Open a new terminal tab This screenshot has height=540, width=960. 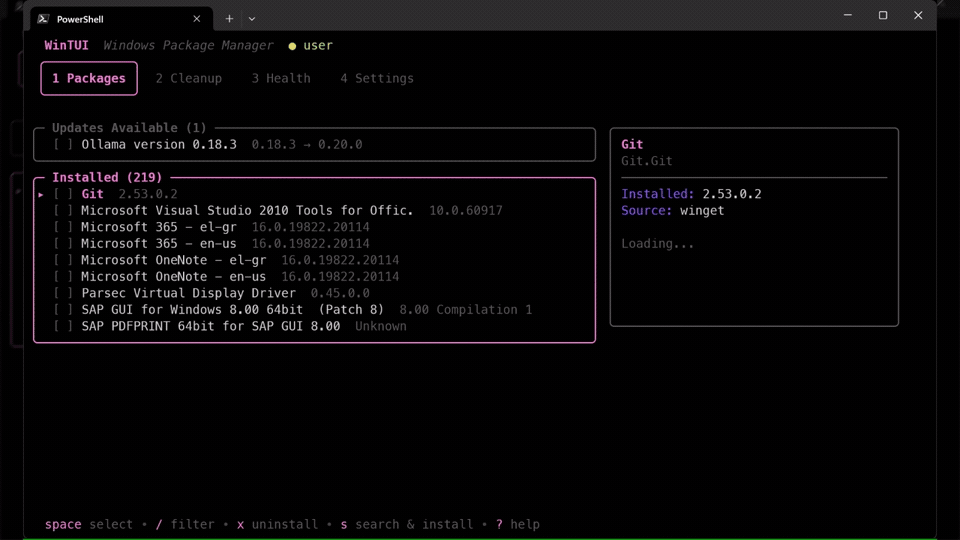(x=229, y=19)
